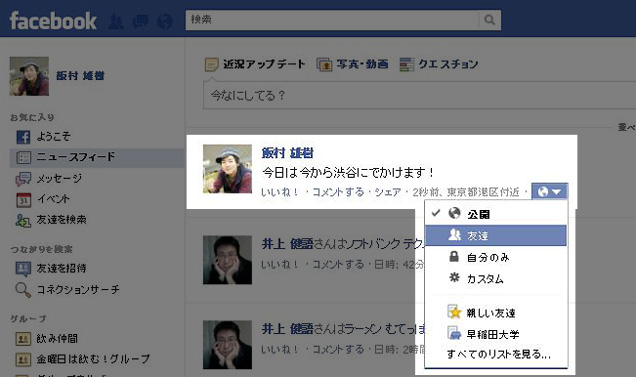The image size is (636, 377).
Task: Open 友達を検索 in sidebar
Action: point(61,220)
